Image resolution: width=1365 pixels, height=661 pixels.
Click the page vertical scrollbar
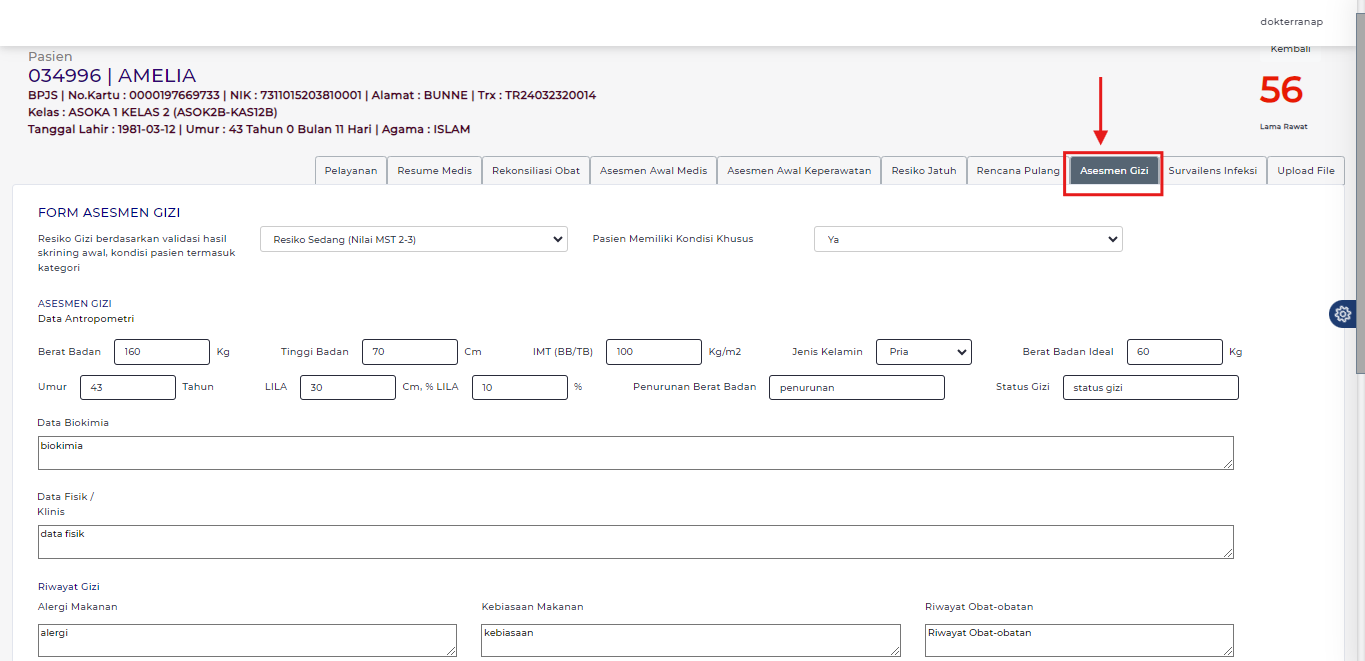[1359, 200]
